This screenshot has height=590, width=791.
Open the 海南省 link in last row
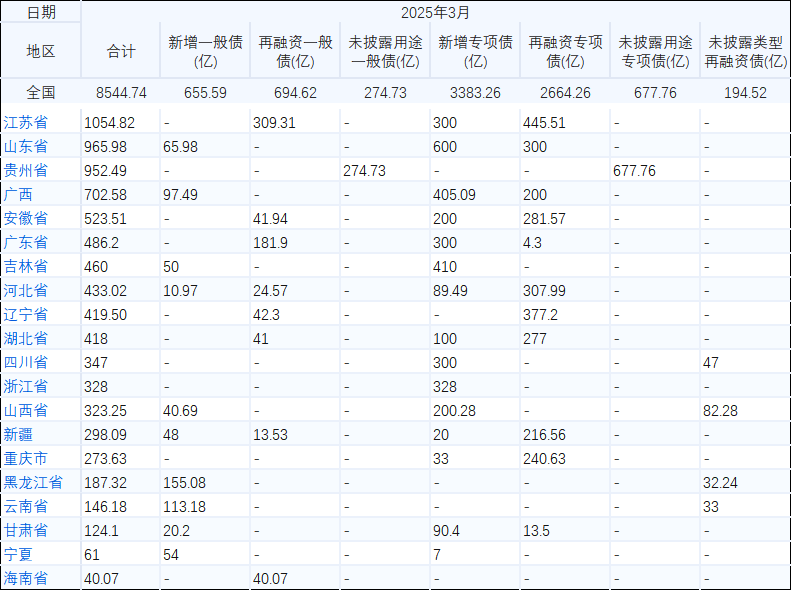[x=26, y=578]
